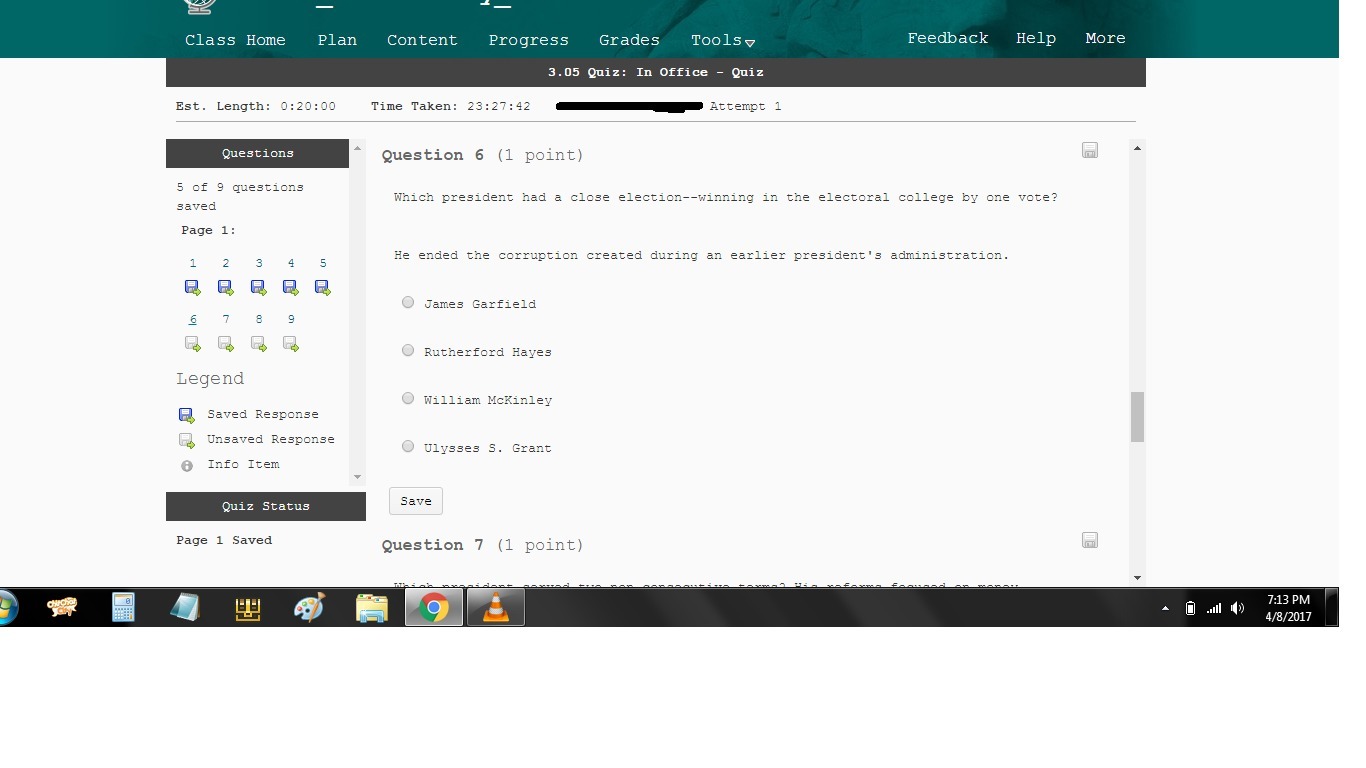Click the saved-response icon under question number 2
1366x768 pixels.
[x=226, y=288]
